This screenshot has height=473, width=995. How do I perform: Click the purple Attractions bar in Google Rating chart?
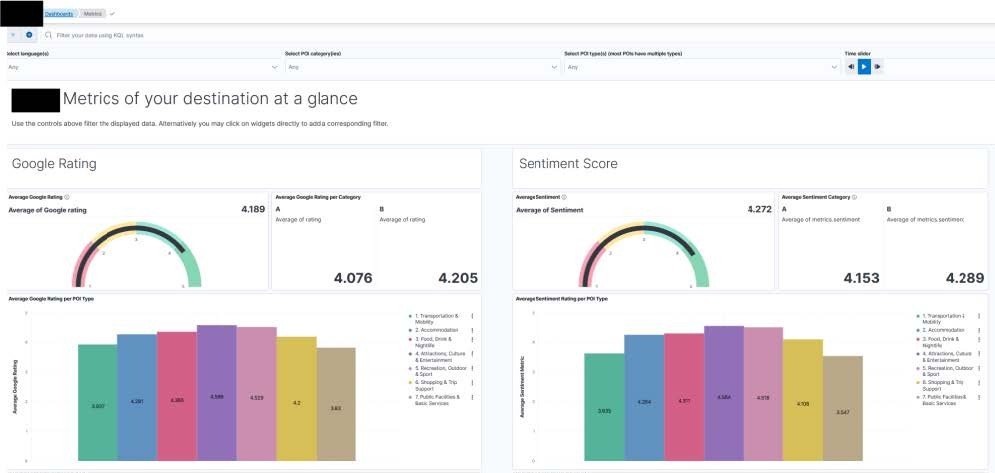(216, 392)
